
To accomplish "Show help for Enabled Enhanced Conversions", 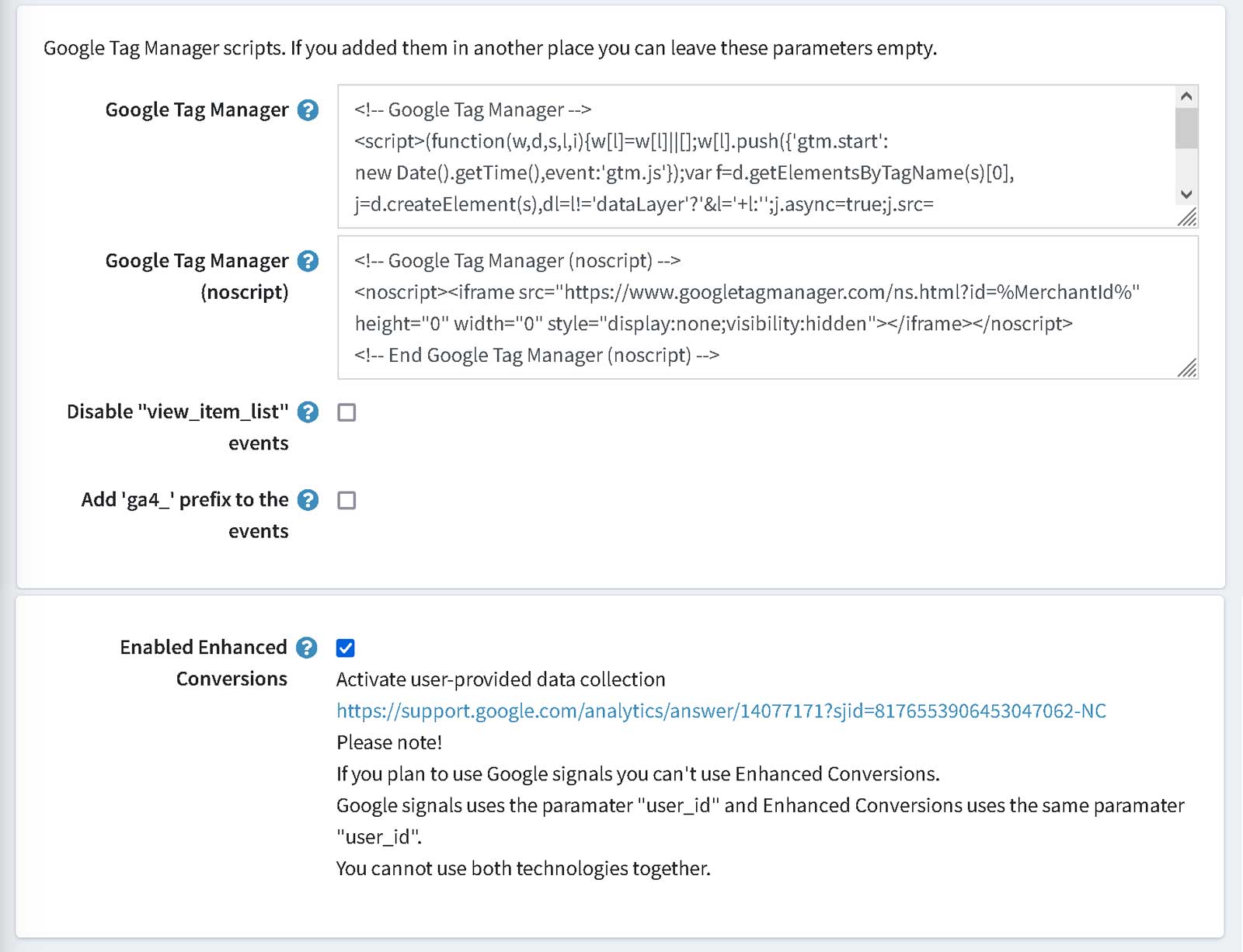I will click(308, 648).
